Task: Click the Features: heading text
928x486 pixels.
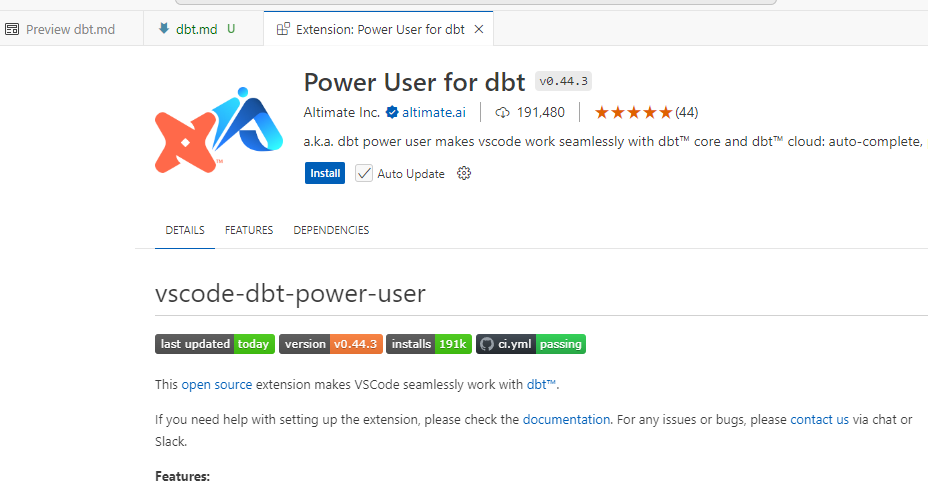Action: click(182, 477)
